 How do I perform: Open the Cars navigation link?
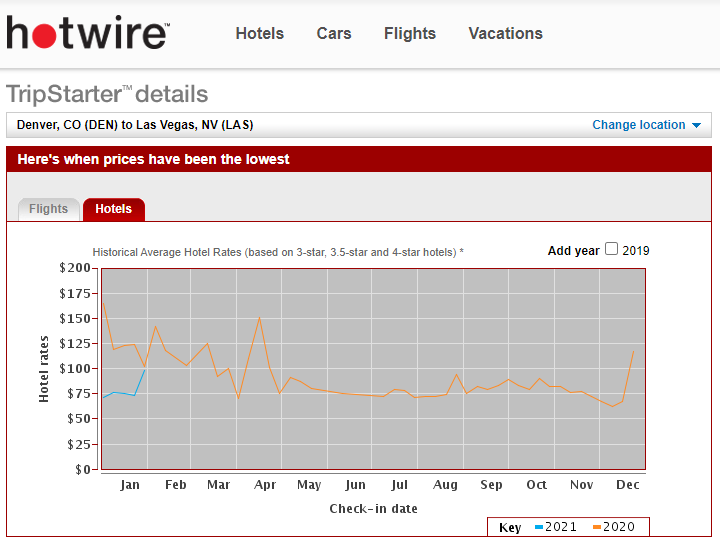tap(334, 34)
